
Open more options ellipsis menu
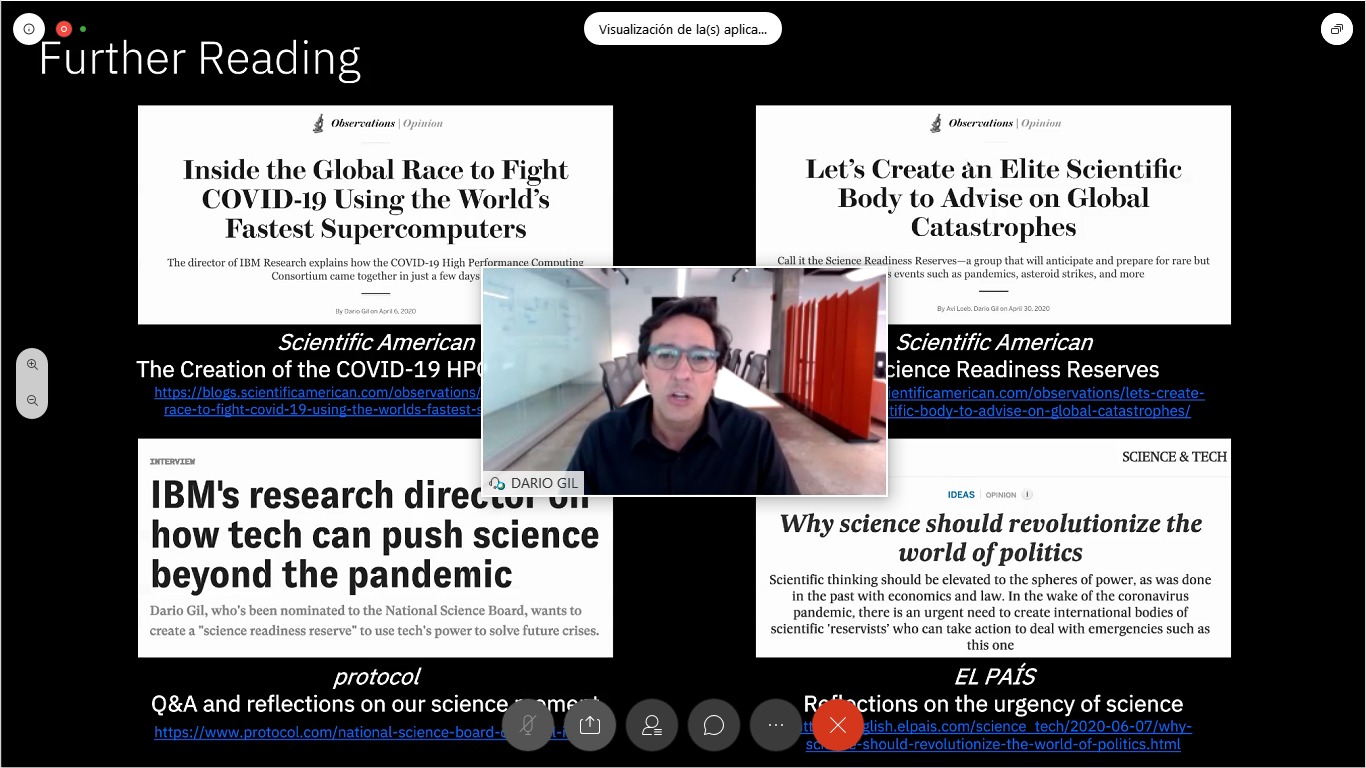coord(776,725)
